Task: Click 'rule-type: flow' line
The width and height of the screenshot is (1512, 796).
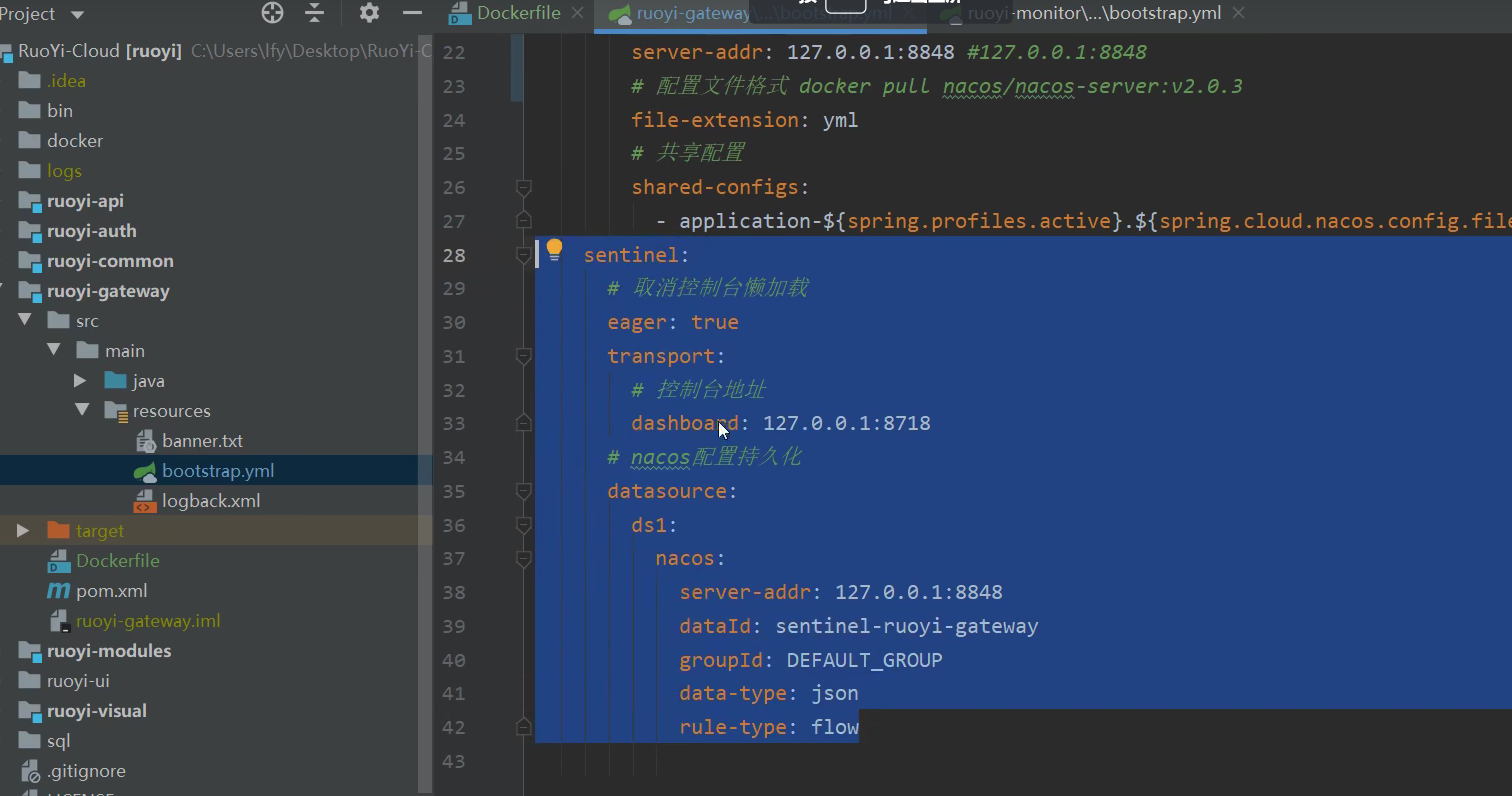Action: (769, 727)
